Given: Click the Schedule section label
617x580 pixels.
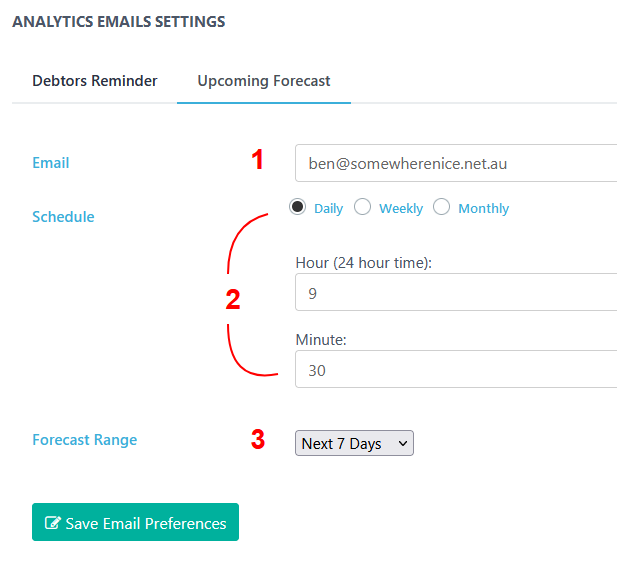Looking at the screenshot, I should pyautogui.click(x=63, y=217).
